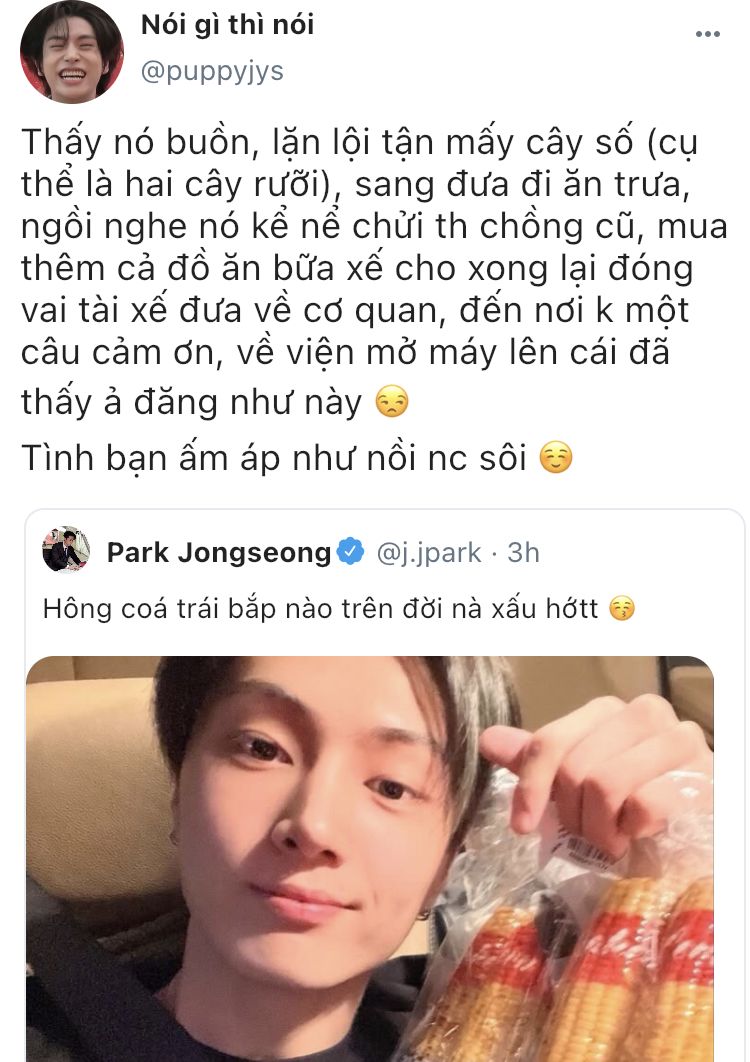Click the smiling emoji after "nồi nc sôi"
Image resolution: width=750 pixels, height=1062 pixels.
(556, 457)
